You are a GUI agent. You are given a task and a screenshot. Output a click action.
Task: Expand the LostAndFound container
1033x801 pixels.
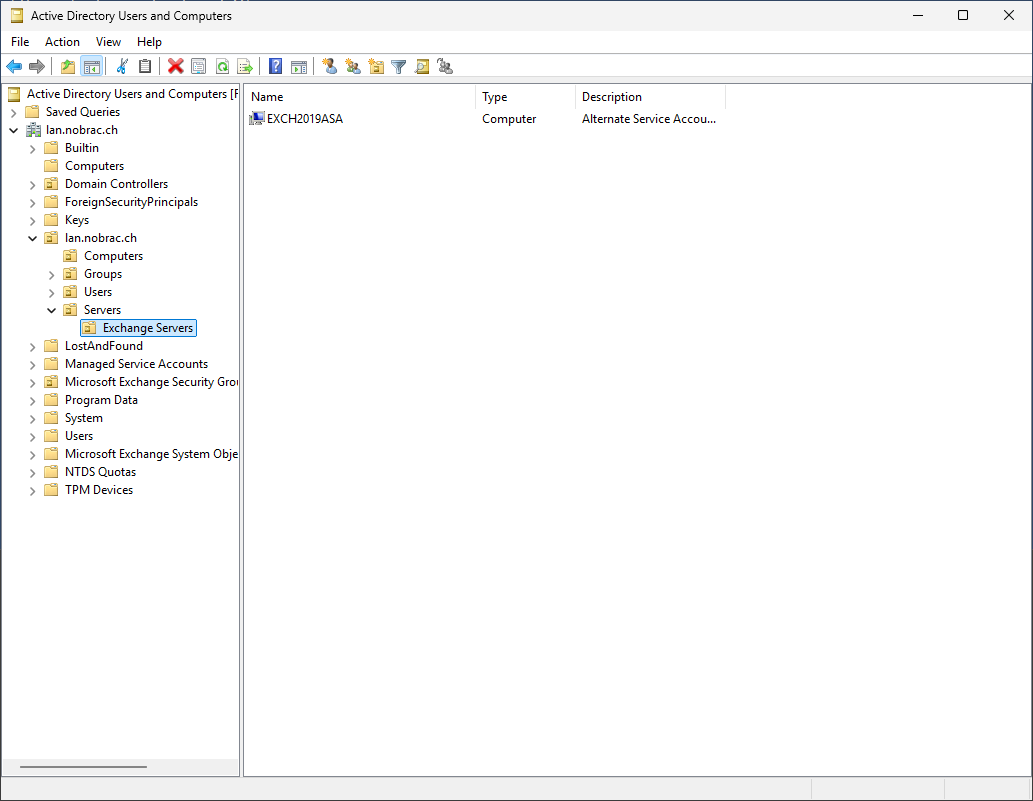32,346
